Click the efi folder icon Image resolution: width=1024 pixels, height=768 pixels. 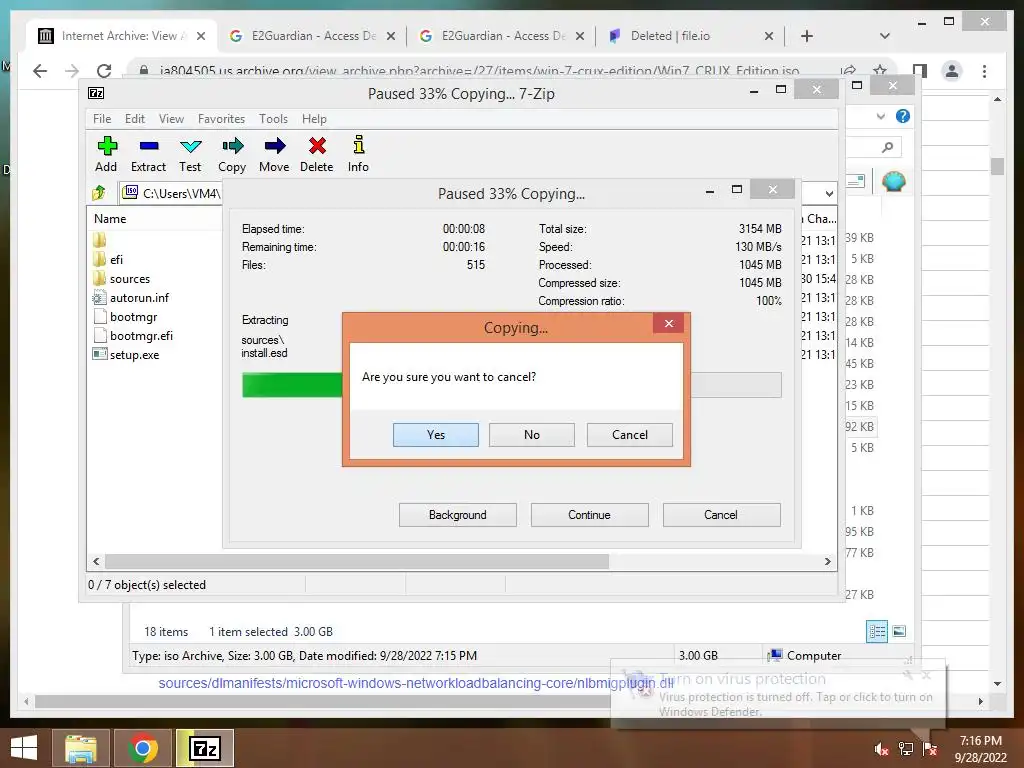tap(99, 259)
